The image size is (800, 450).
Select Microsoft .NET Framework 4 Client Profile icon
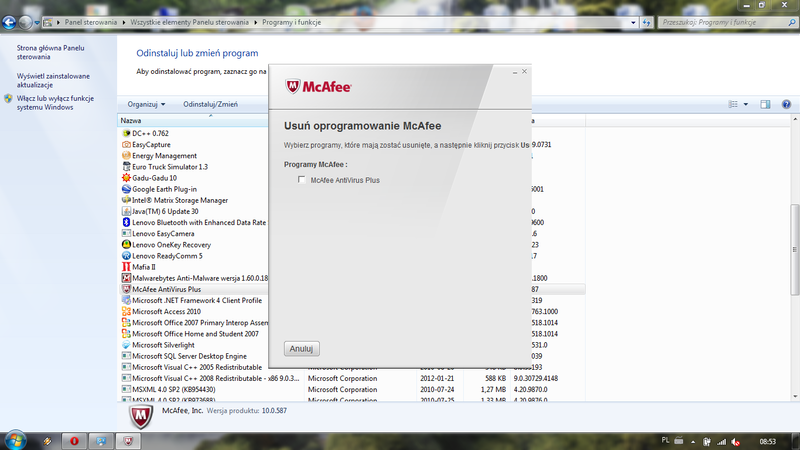(126, 300)
